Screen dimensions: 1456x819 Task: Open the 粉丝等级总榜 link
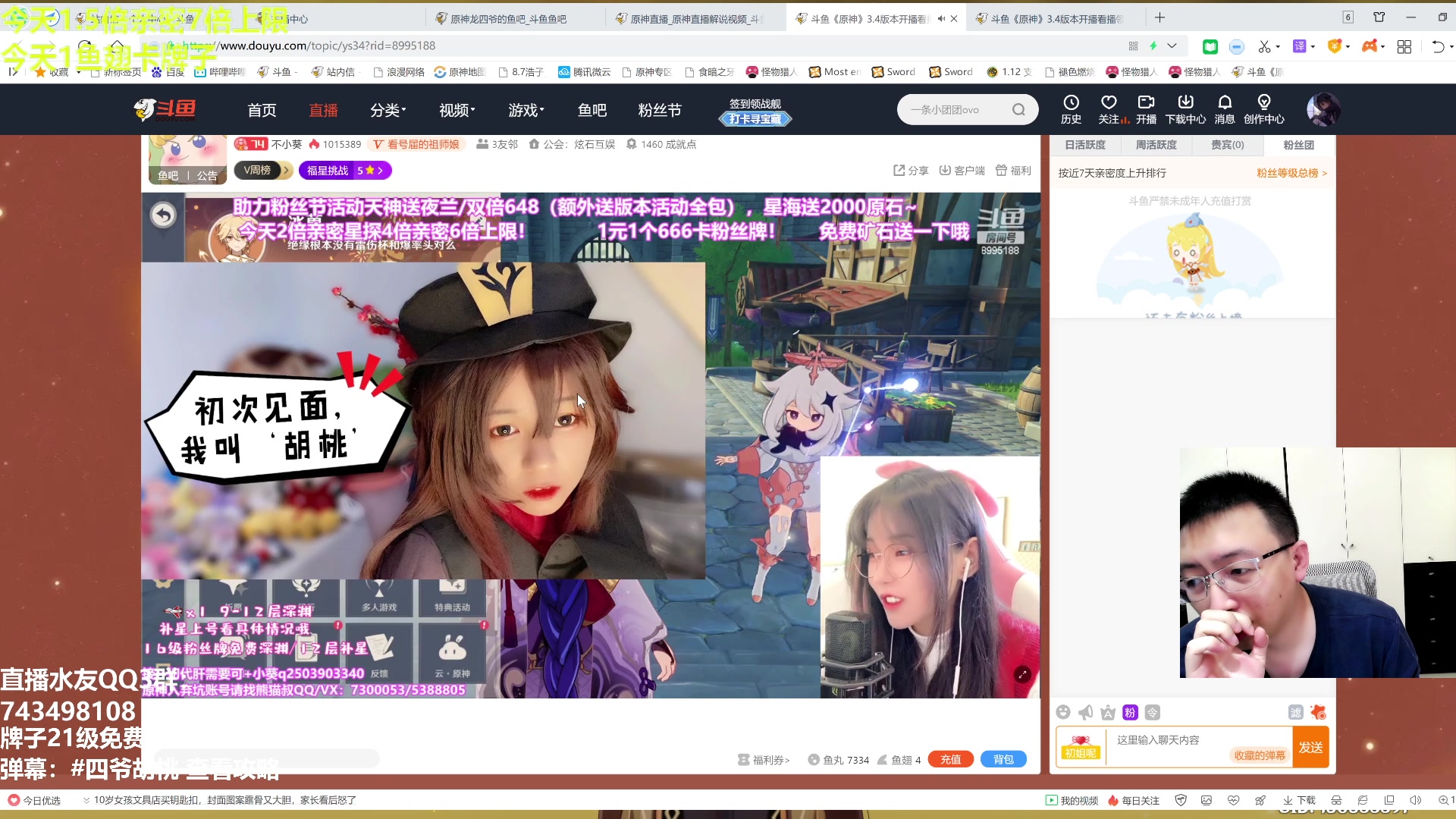1291,173
